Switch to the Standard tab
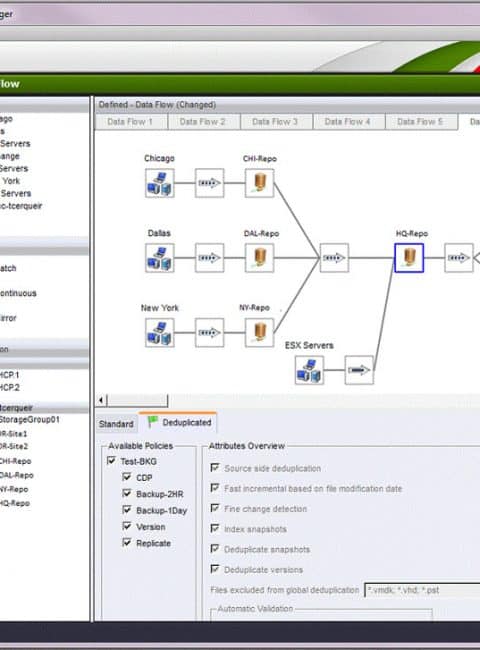The width and height of the screenshot is (480, 650). [x=116, y=424]
